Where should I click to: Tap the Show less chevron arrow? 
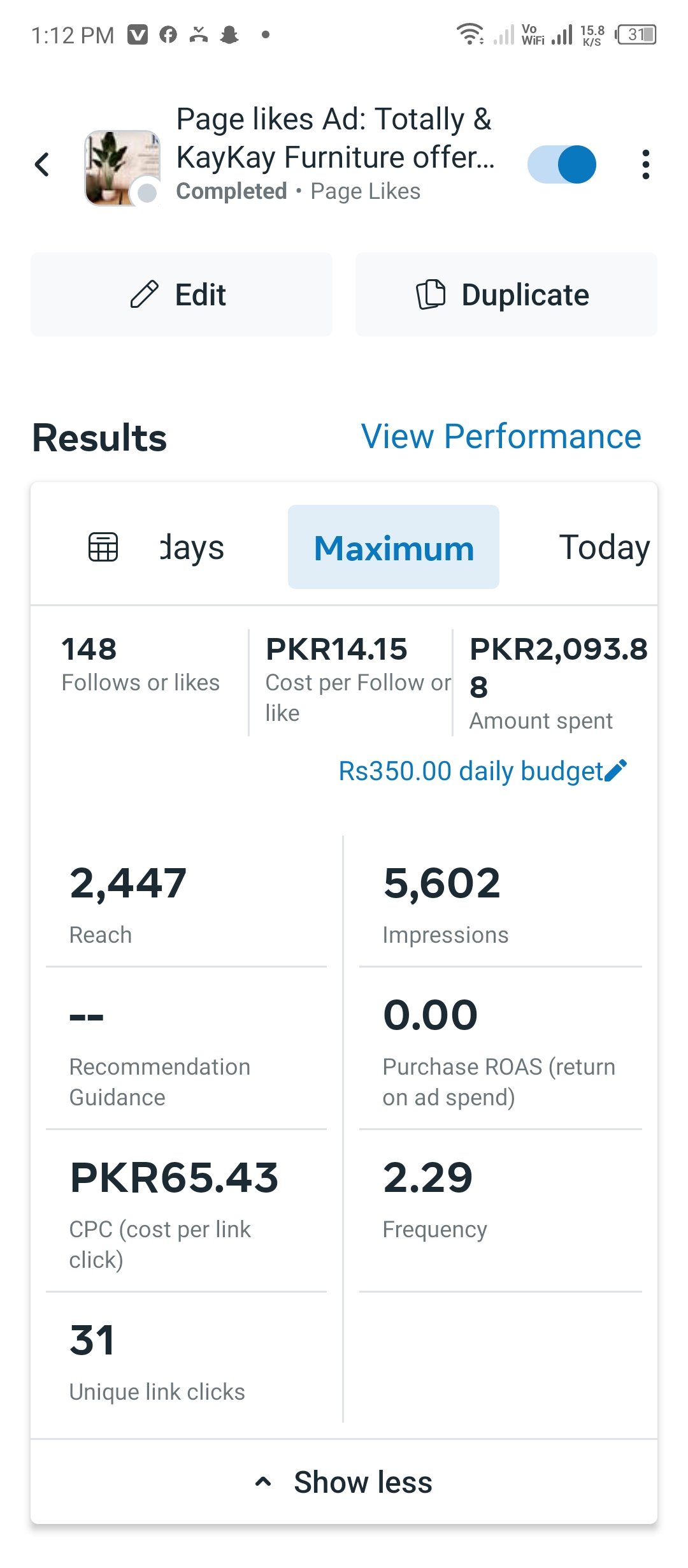pyautogui.click(x=263, y=1482)
